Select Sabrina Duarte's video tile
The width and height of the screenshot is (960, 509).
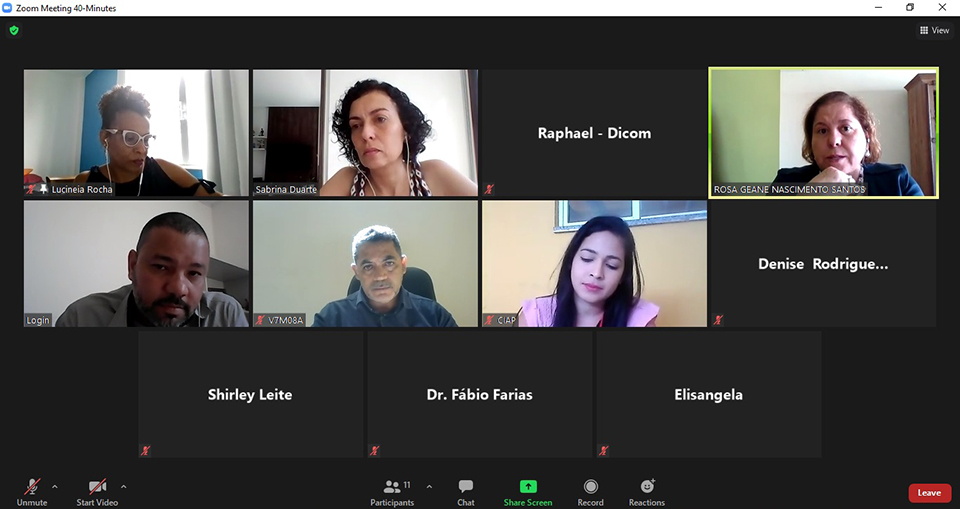pos(366,132)
